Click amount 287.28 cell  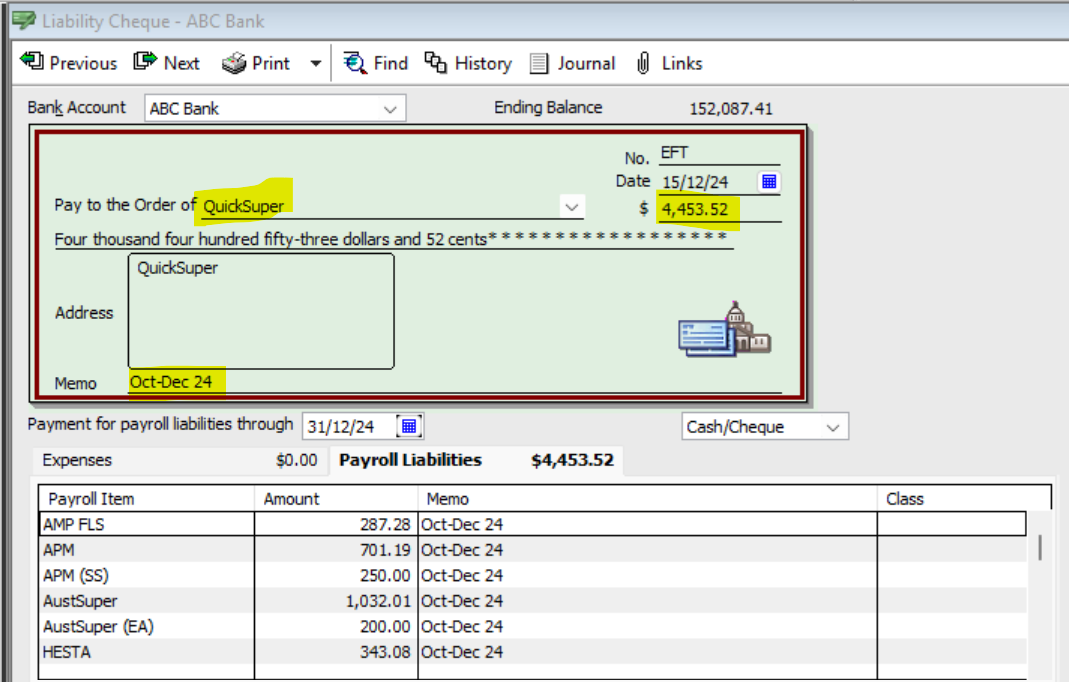point(336,524)
